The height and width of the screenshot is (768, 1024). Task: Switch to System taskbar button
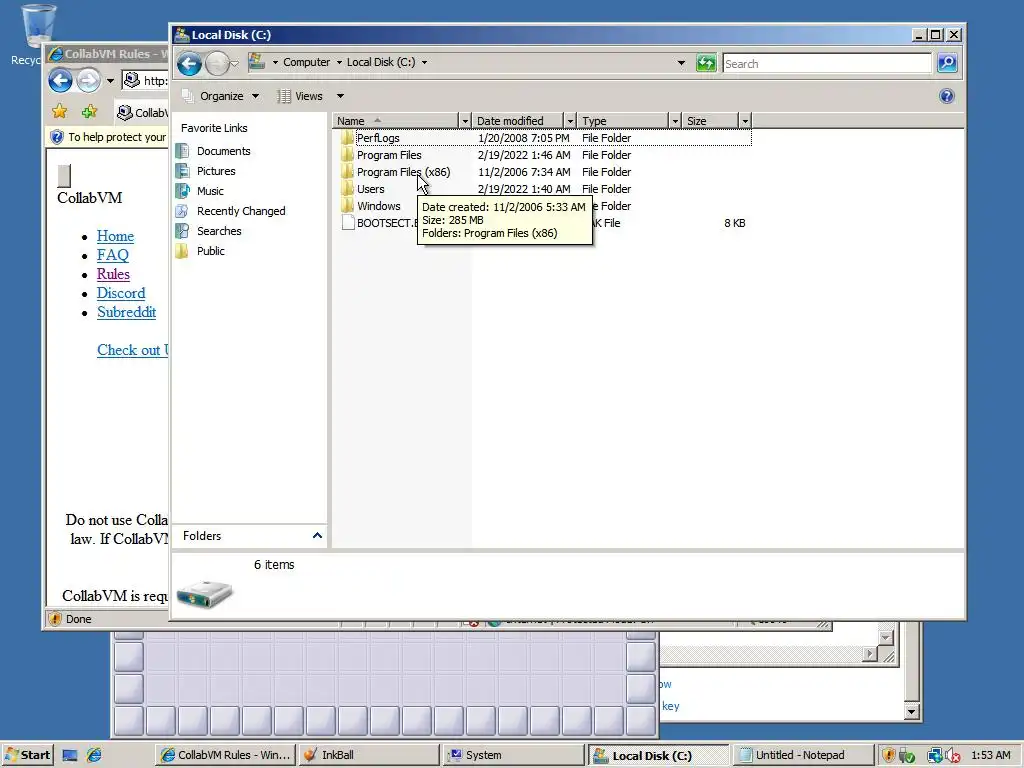(513, 755)
